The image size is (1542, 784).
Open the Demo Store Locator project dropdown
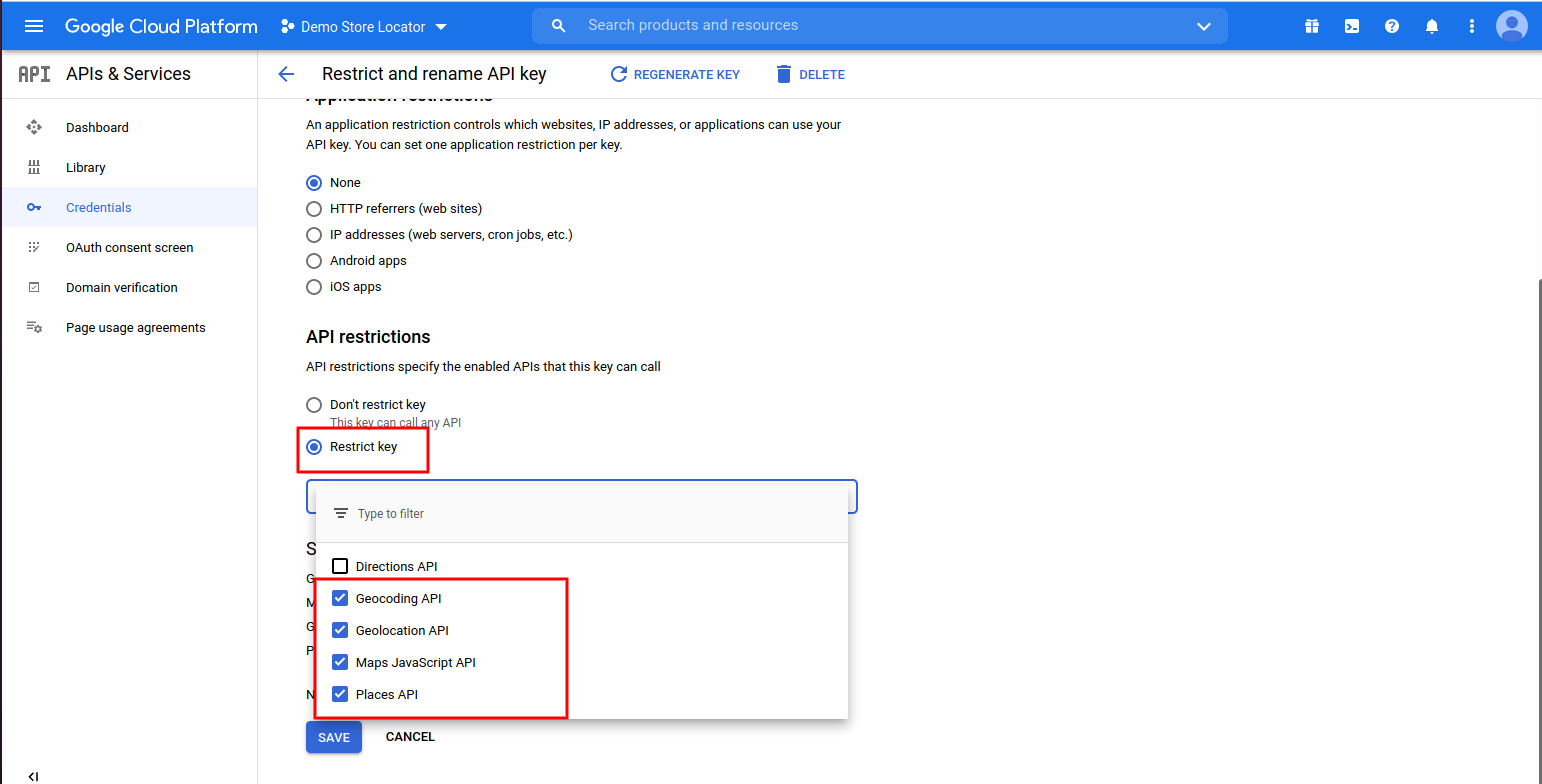[x=364, y=26]
